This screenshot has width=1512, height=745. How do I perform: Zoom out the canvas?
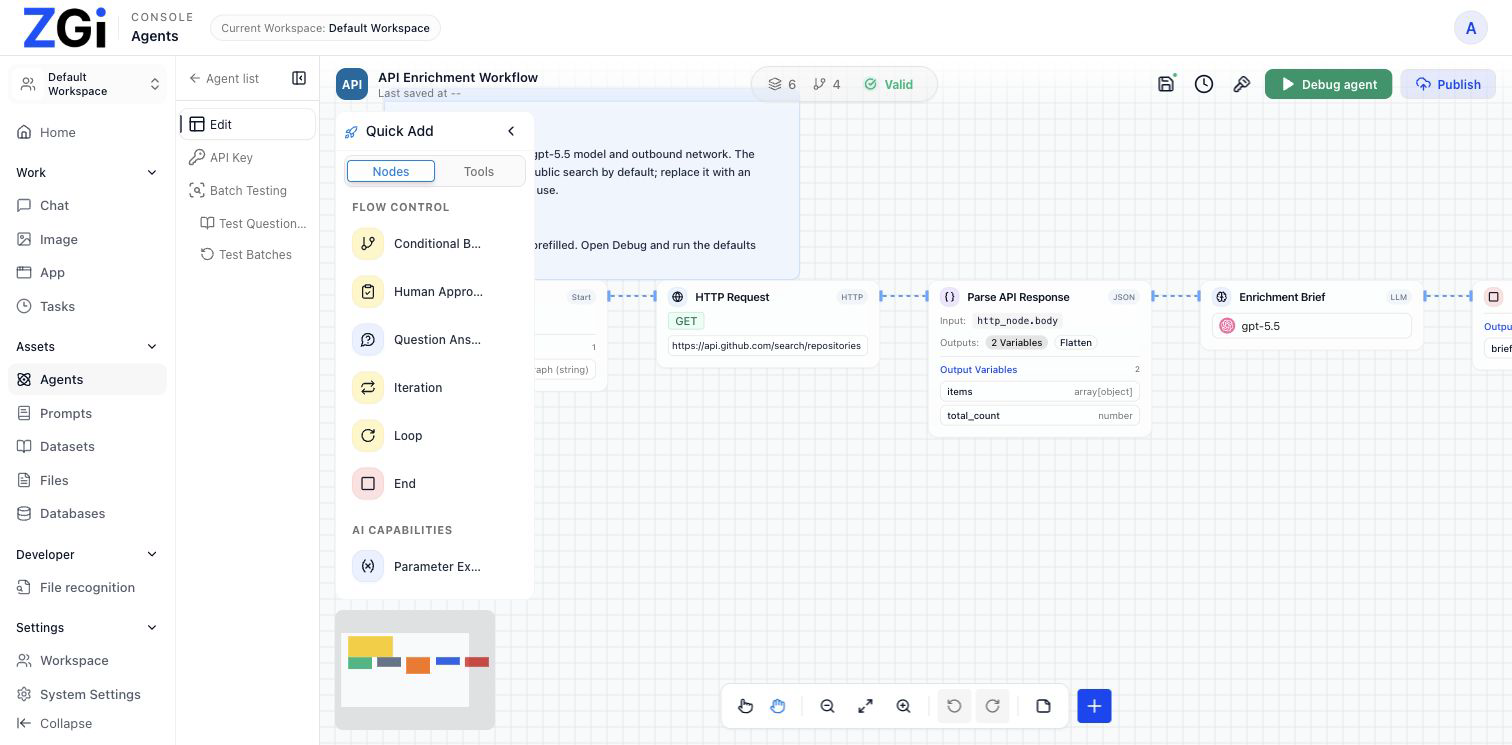[x=827, y=706]
